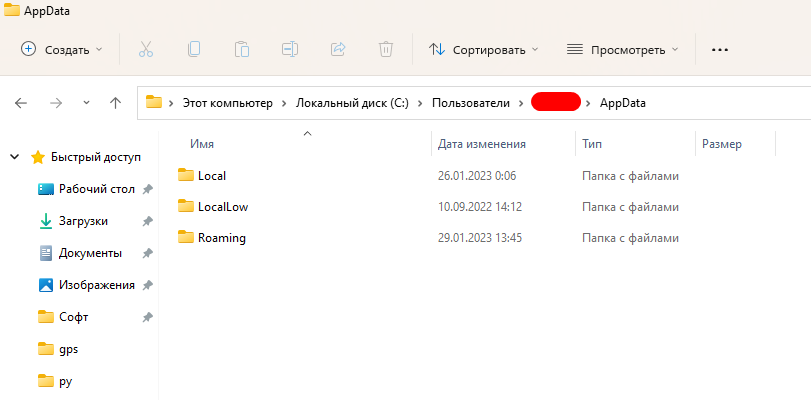Screen dimensions: 811x400
Task: Click the pin icon beside Изображения
Action: click(x=147, y=285)
